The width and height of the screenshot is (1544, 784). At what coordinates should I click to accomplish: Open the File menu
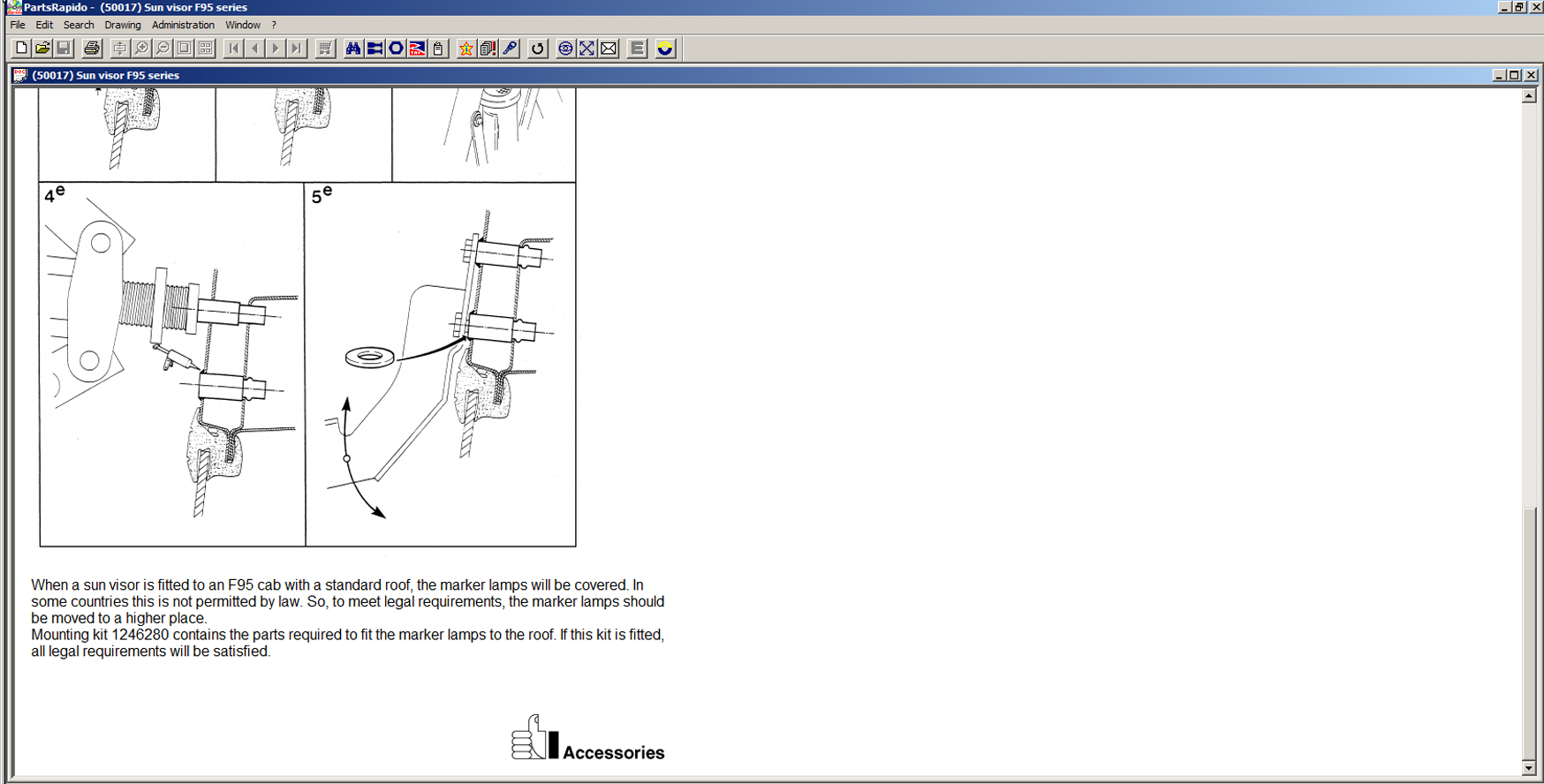[x=18, y=25]
